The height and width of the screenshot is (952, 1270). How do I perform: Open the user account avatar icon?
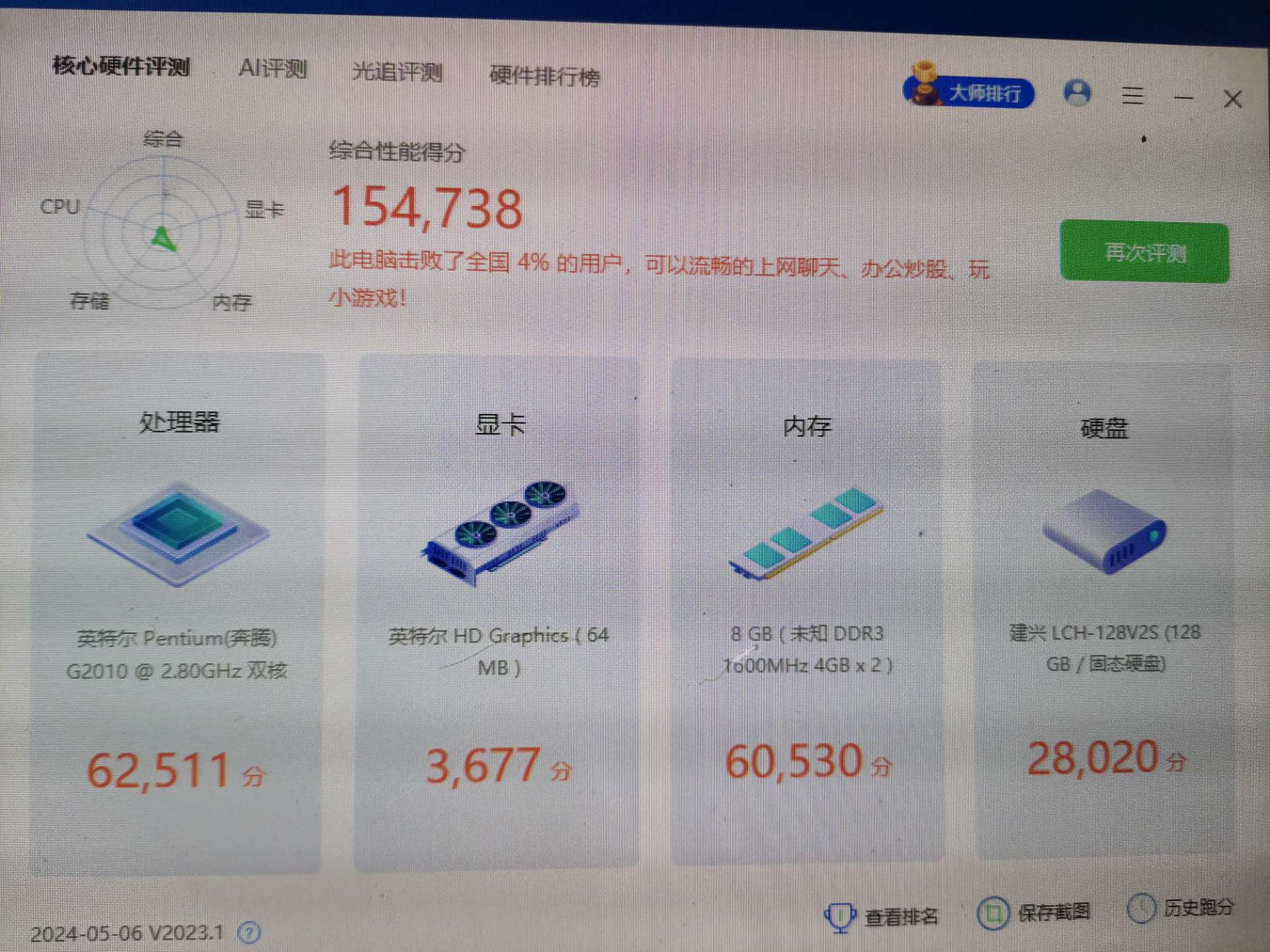pos(1077,93)
